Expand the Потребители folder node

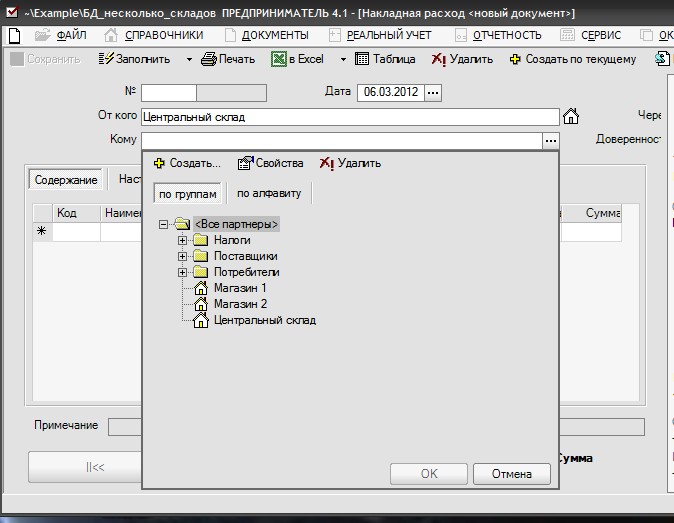pyautogui.click(x=182, y=272)
